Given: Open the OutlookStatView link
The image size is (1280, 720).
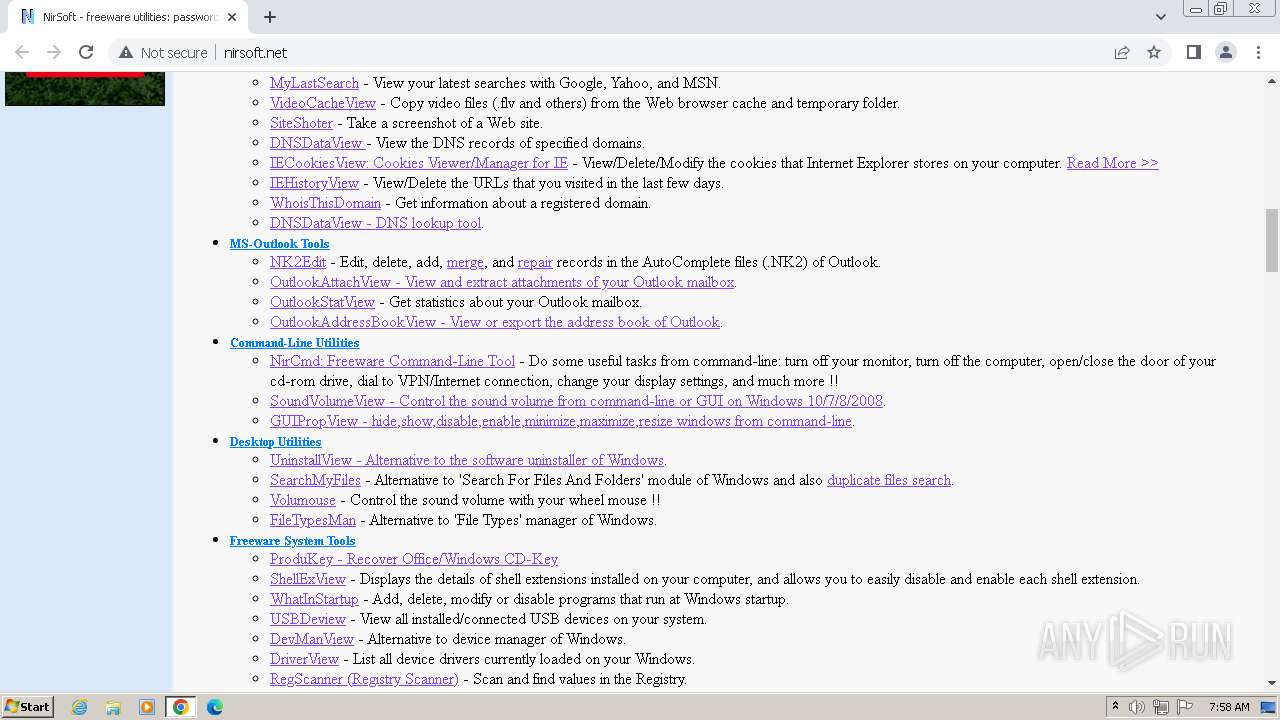Looking at the screenshot, I should pos(322,302).
